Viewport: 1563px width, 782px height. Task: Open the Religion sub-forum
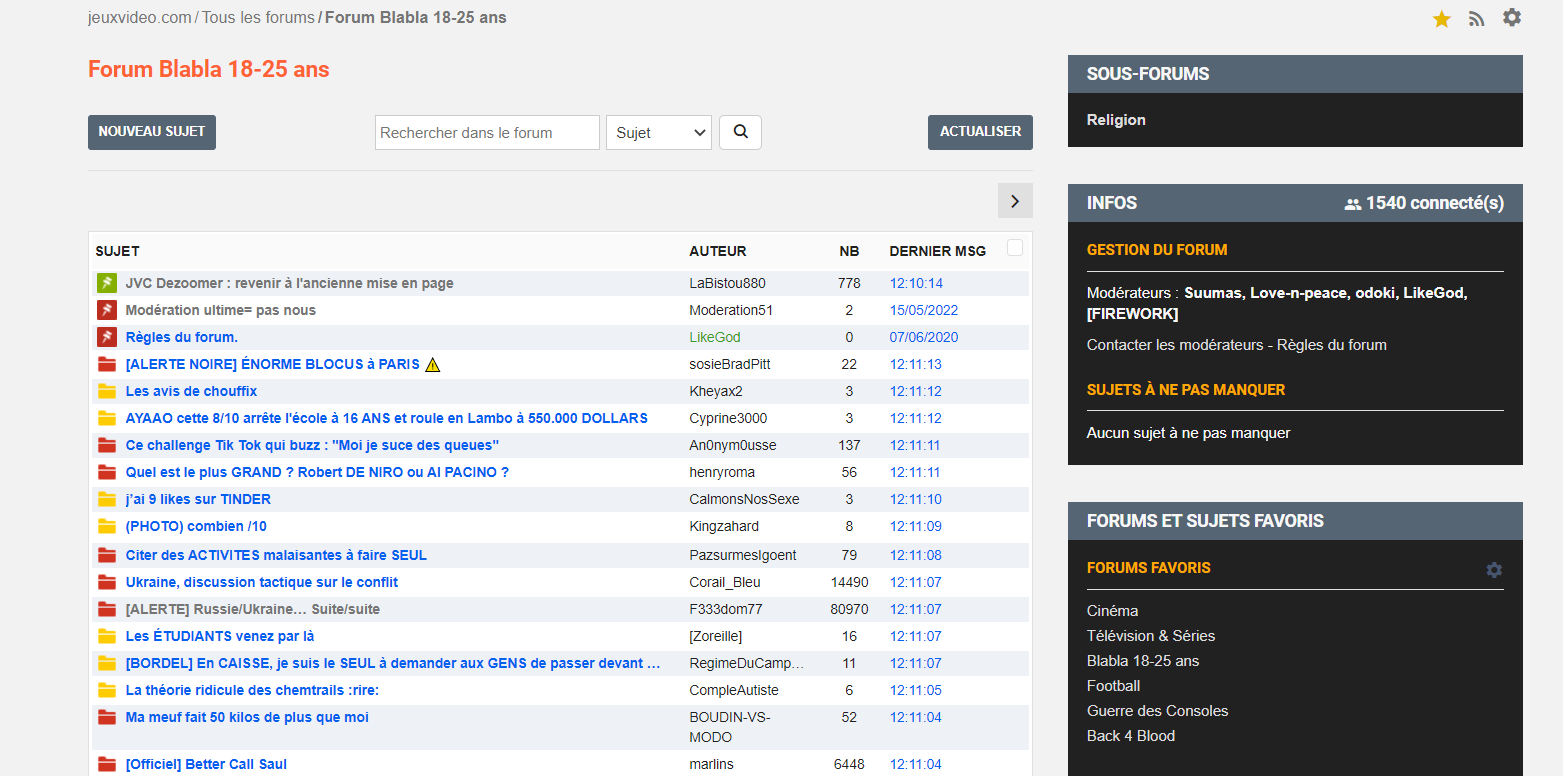click(x=1116, y=120)
